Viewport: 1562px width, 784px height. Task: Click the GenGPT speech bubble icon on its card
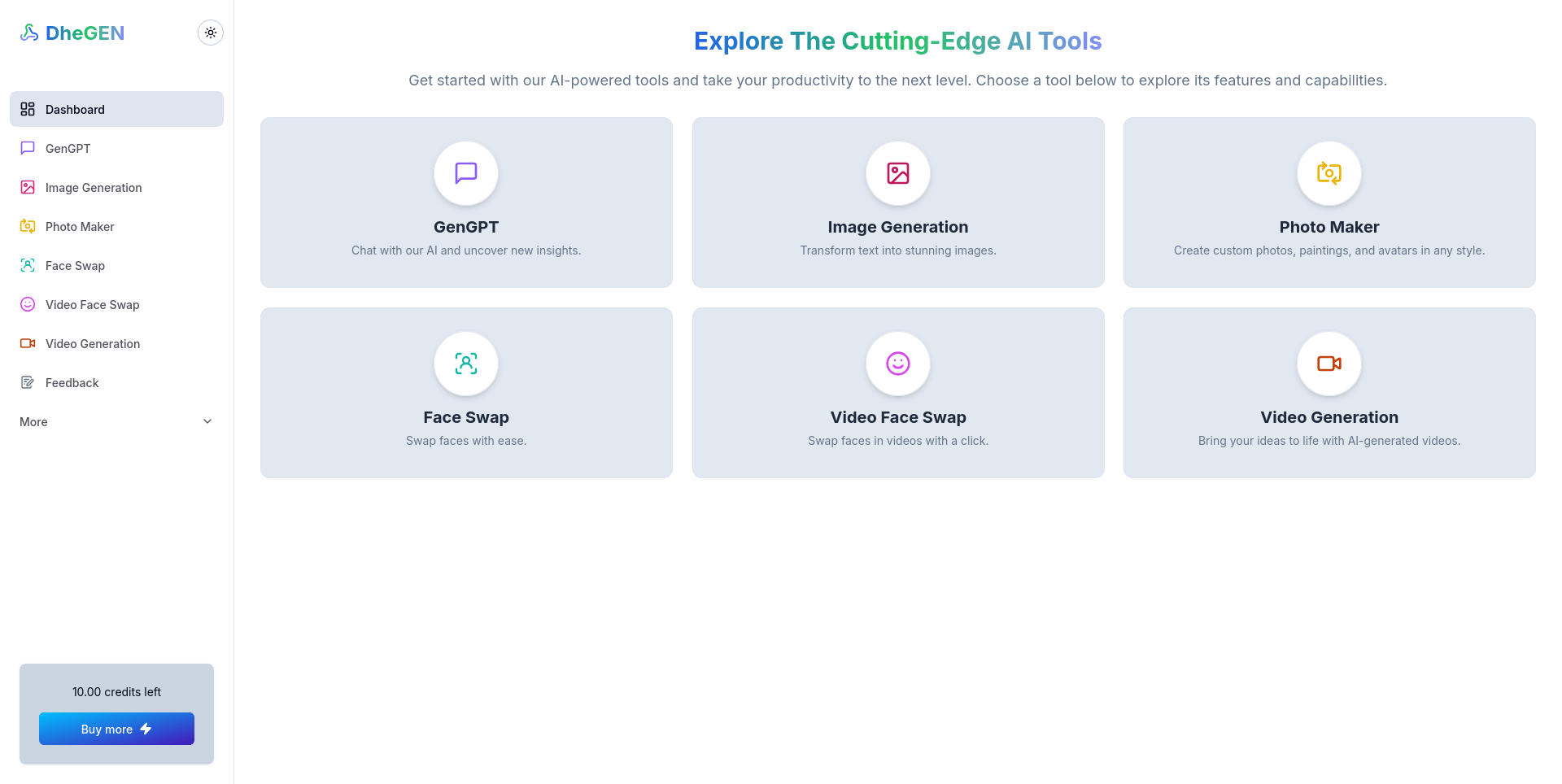(465, 173)
